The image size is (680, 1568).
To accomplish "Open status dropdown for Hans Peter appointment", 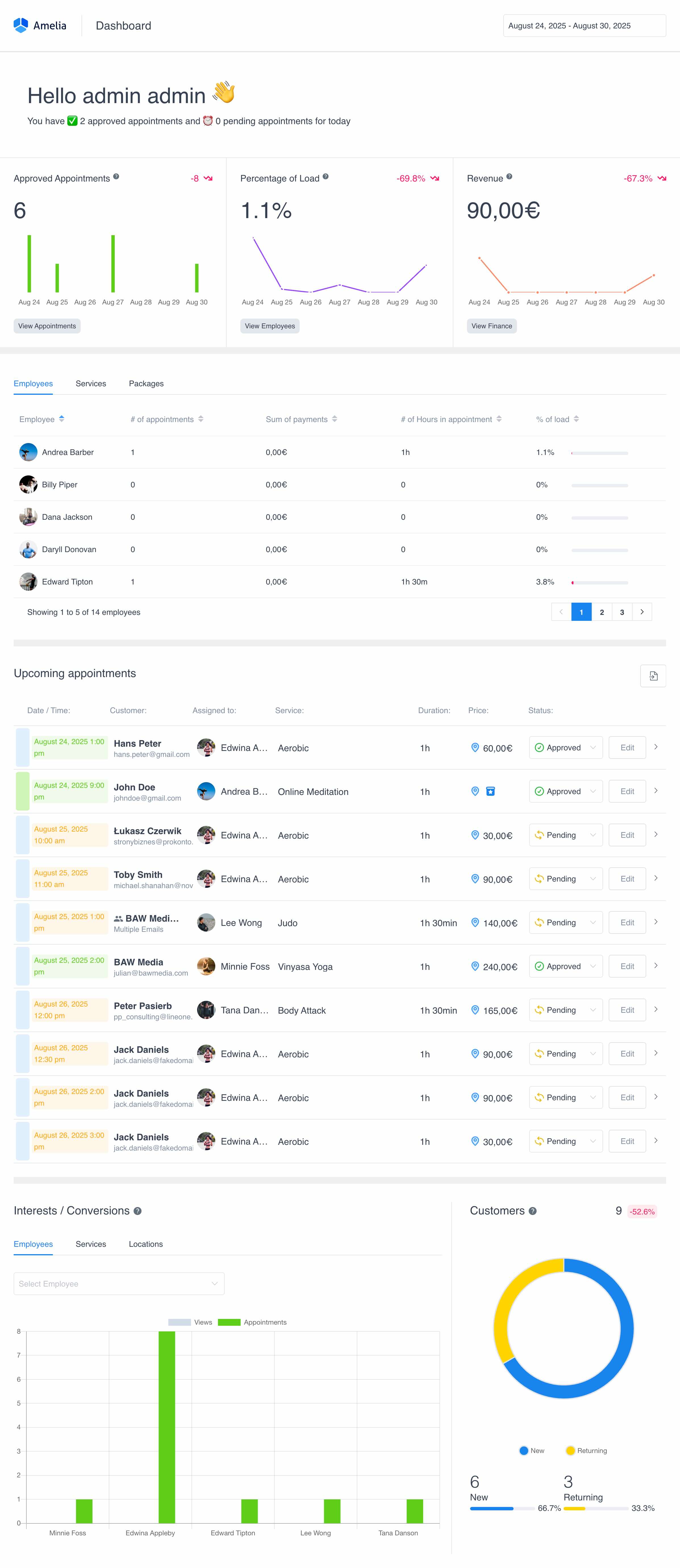I will [566, 748].
